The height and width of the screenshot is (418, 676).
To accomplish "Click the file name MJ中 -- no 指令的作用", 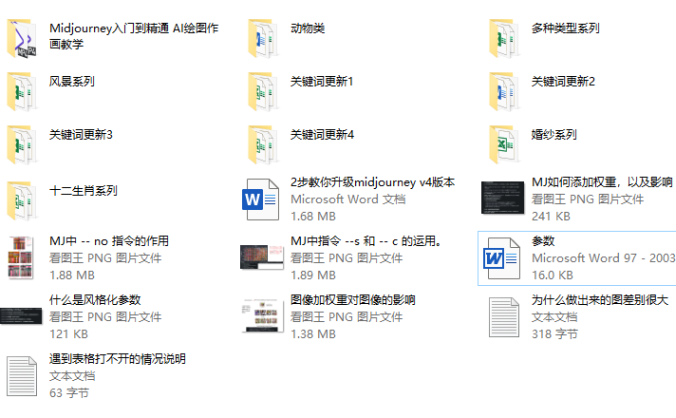I will click(109, 241).
